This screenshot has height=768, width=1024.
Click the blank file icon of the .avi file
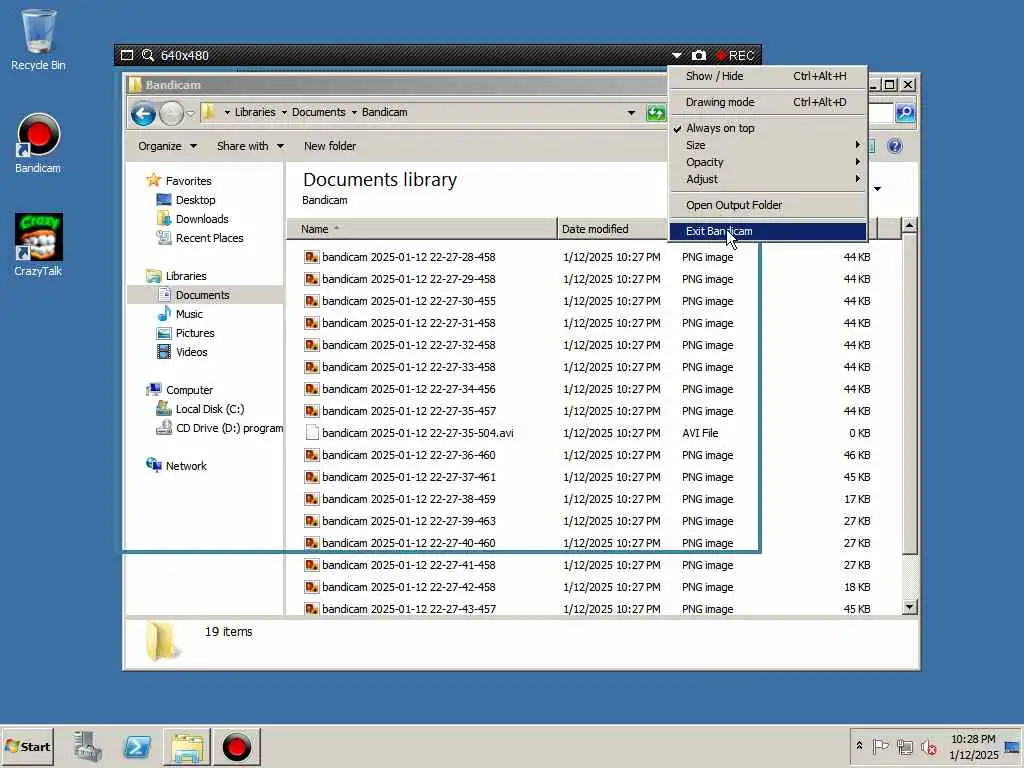click(312, 433)
